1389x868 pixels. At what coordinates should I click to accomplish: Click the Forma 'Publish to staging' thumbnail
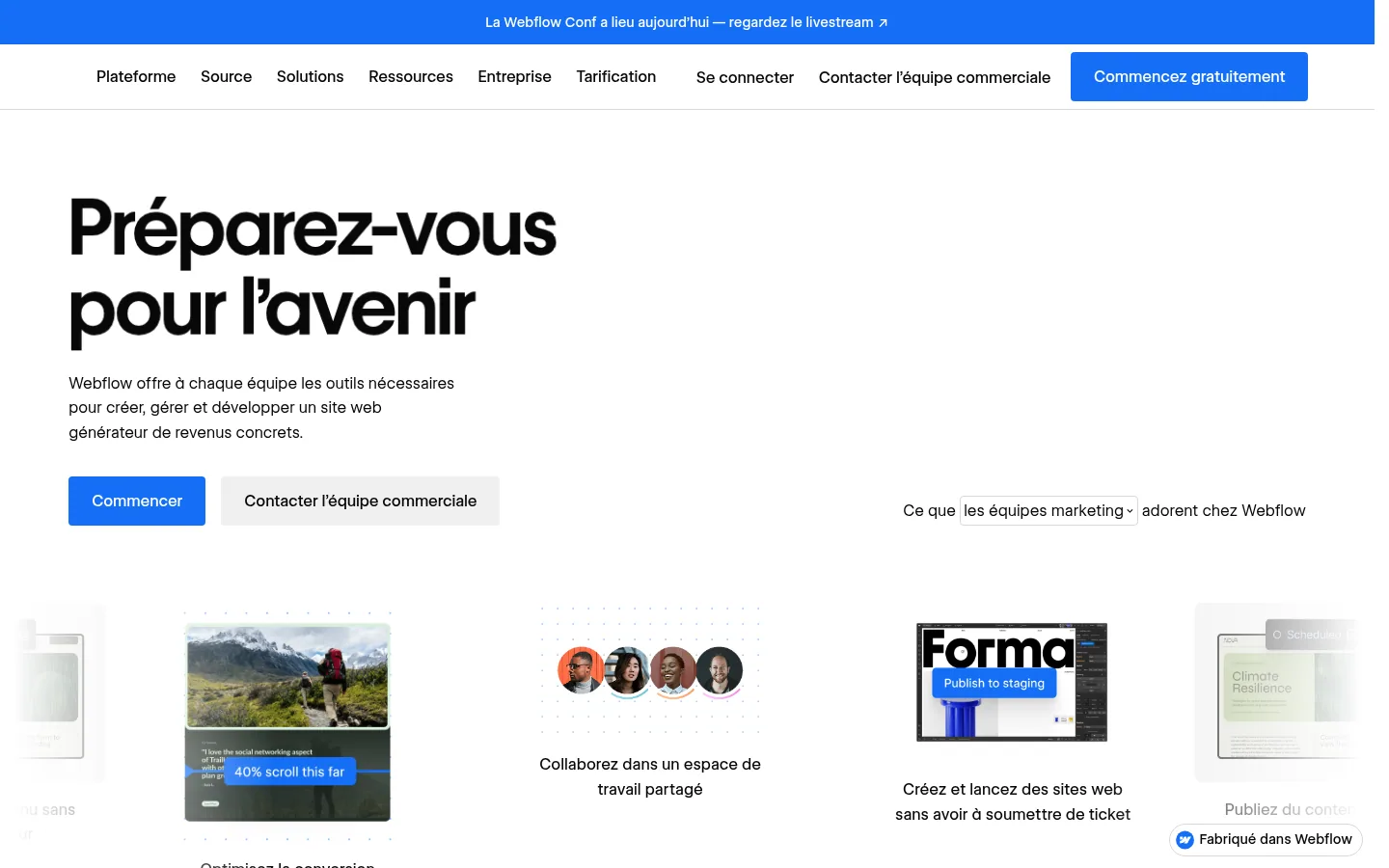click(x=1012, y=682)
